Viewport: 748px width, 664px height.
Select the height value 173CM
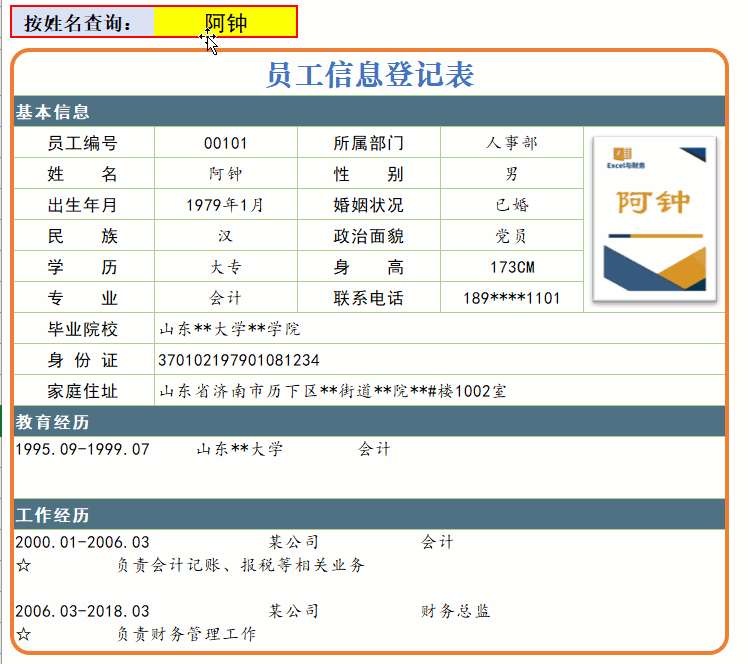pos(512,267)
